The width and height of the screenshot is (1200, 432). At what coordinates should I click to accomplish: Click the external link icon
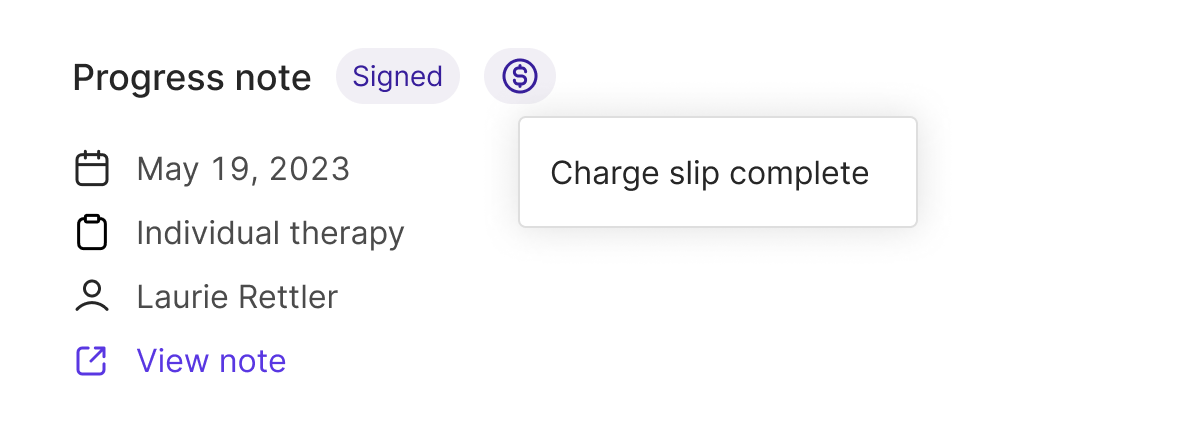coord(92,361)
